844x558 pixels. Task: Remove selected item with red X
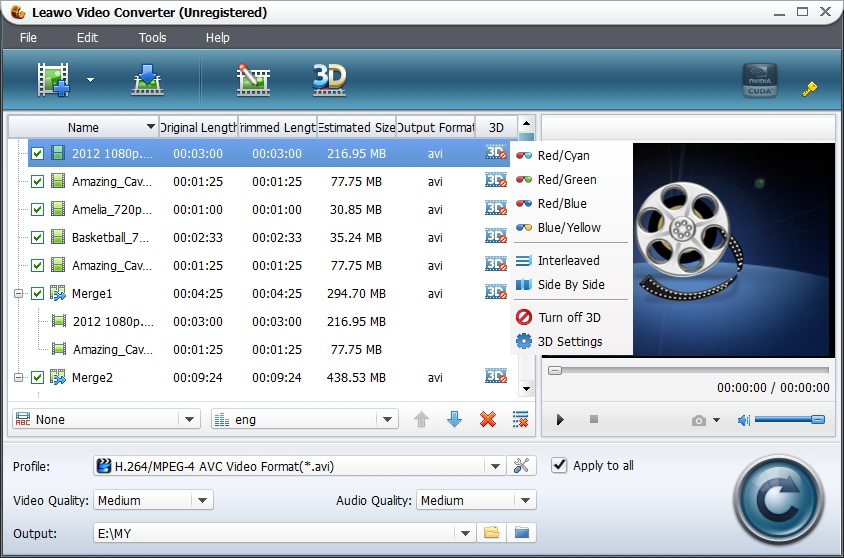coord(488,420)
